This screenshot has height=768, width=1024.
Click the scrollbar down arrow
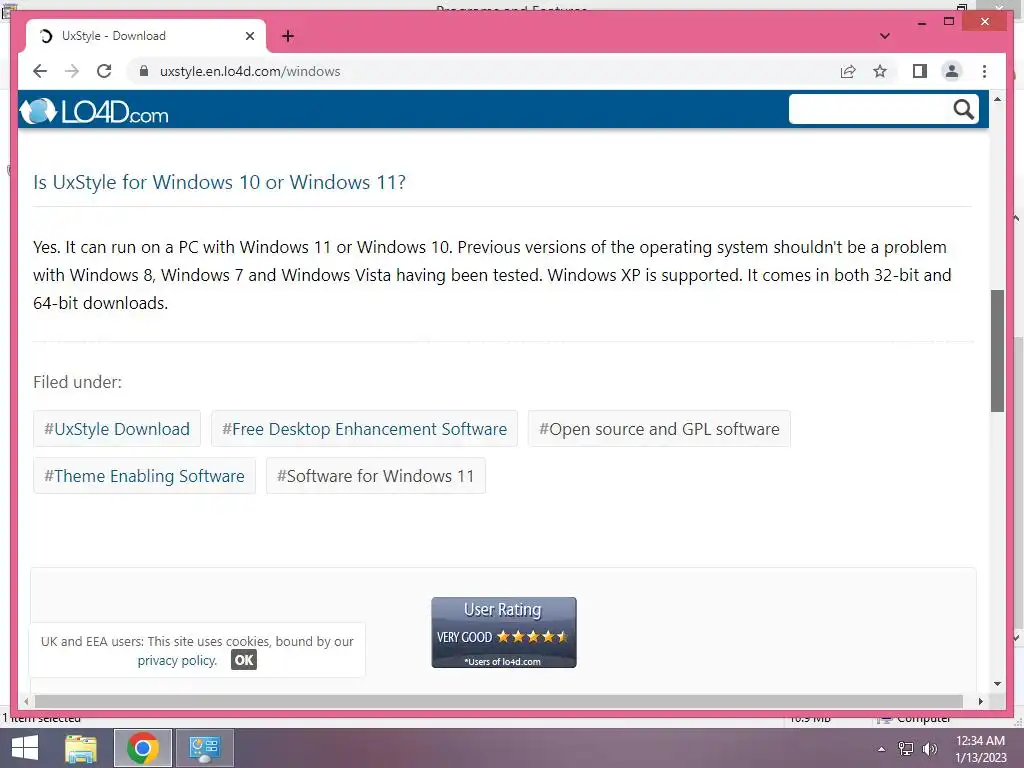(997, 684)
